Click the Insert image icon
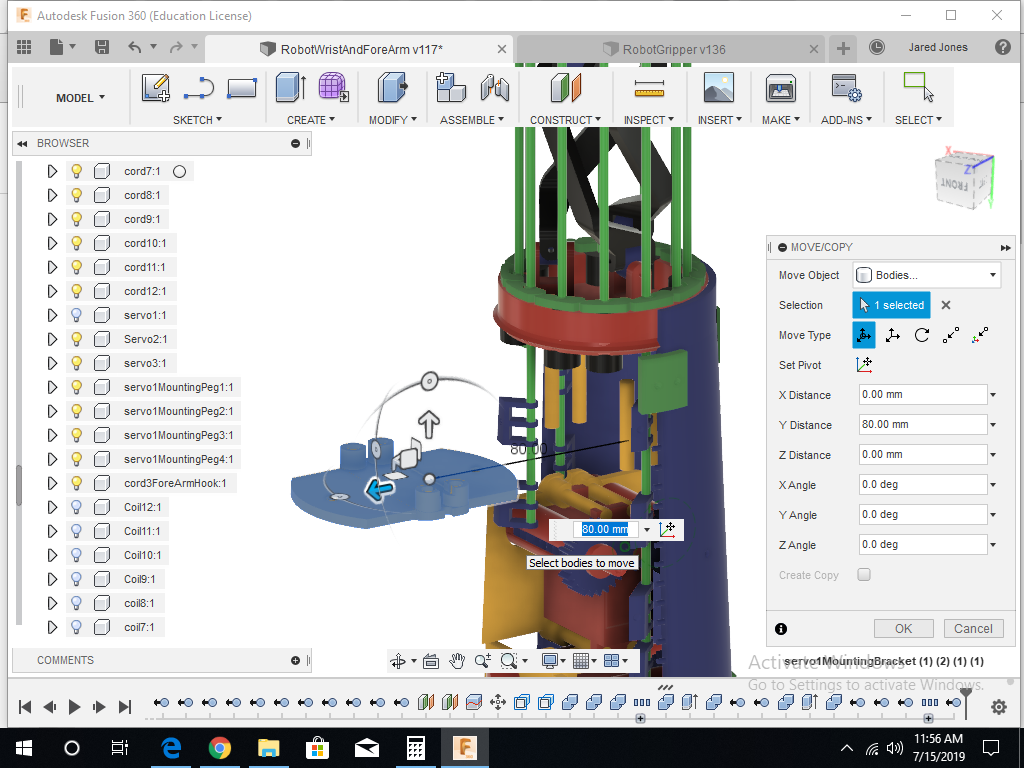Image resolution: width=1024 pixels, height=768 pixels. point(718,88)
